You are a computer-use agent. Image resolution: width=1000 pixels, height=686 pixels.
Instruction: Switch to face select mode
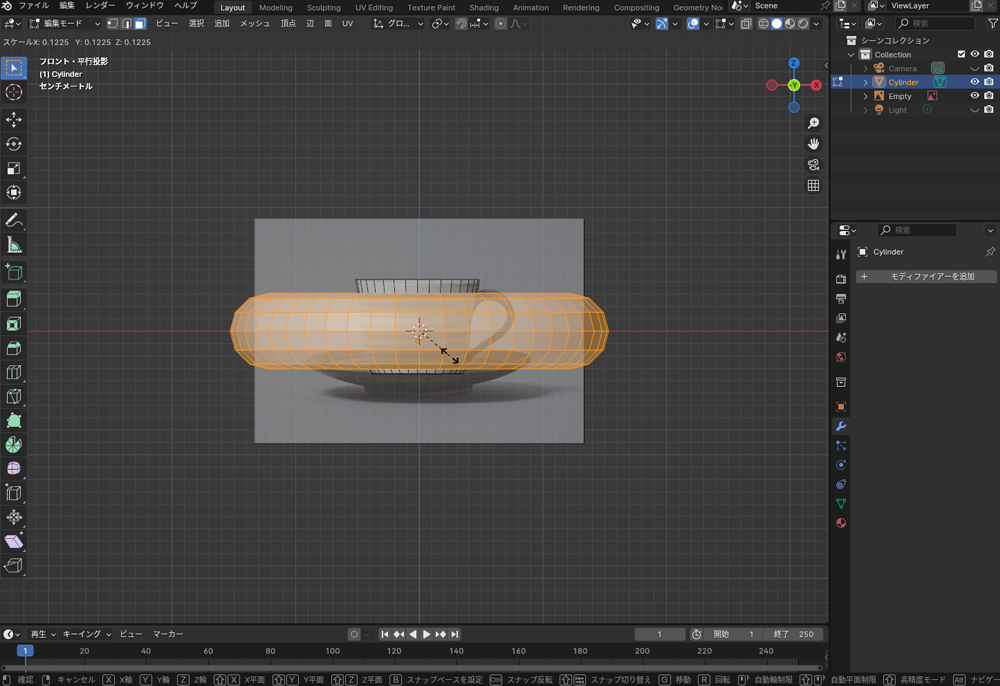click(x=140, y=23)
